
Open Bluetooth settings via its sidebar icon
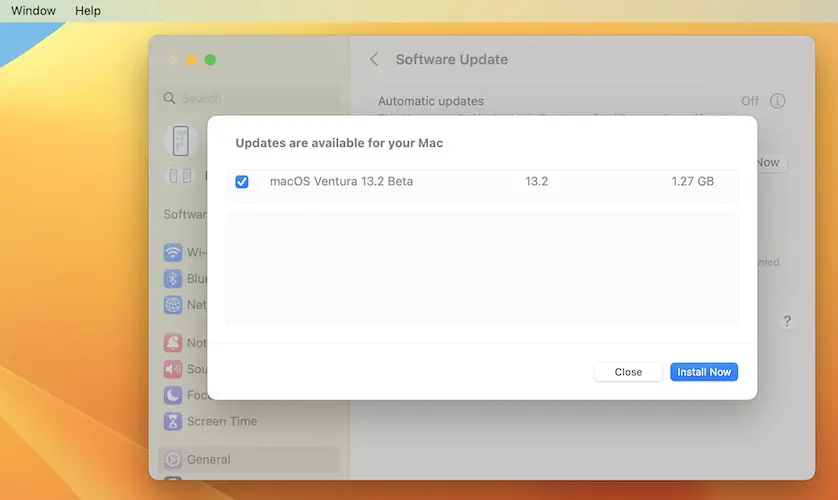point(173,278)
